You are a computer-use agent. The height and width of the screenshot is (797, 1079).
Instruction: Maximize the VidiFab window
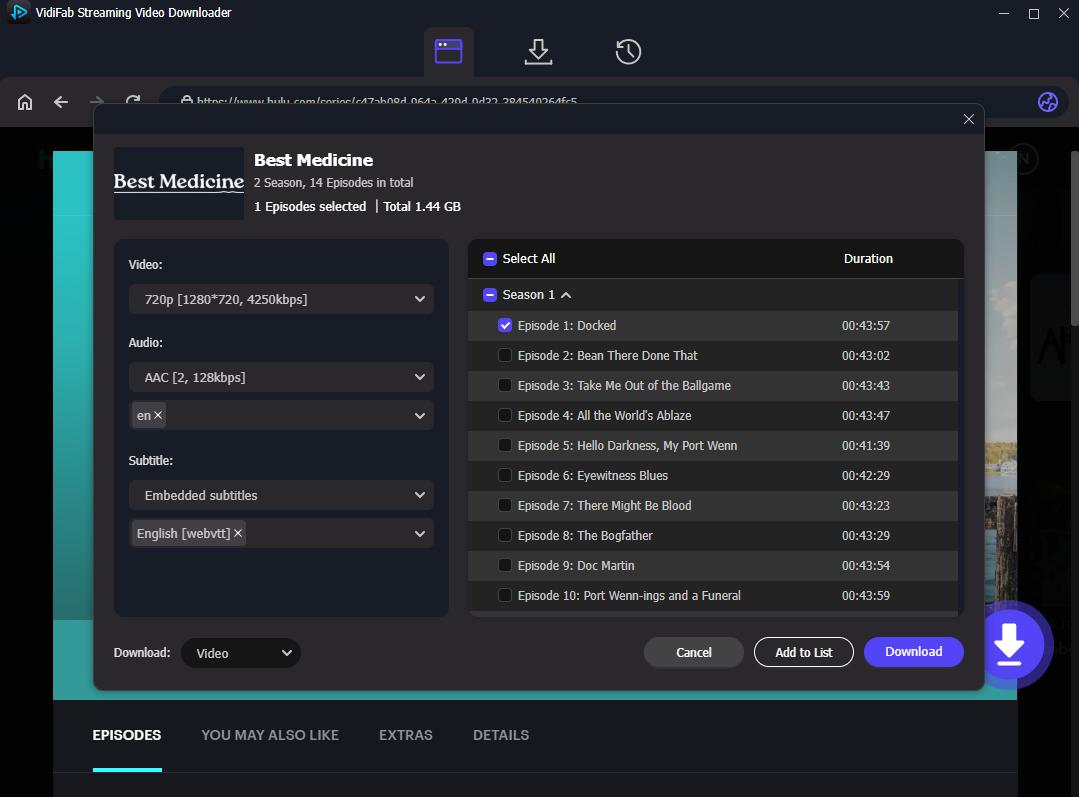[x=1034, y=13]
